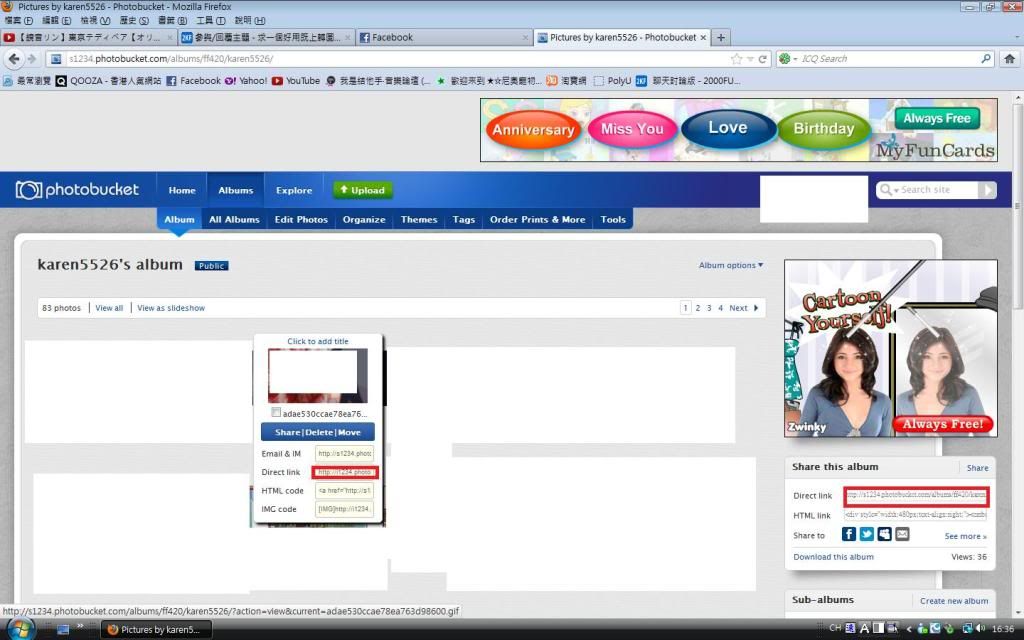Open the 說明 (Help) menu
1024x640 pixels.
click(250, 20)
